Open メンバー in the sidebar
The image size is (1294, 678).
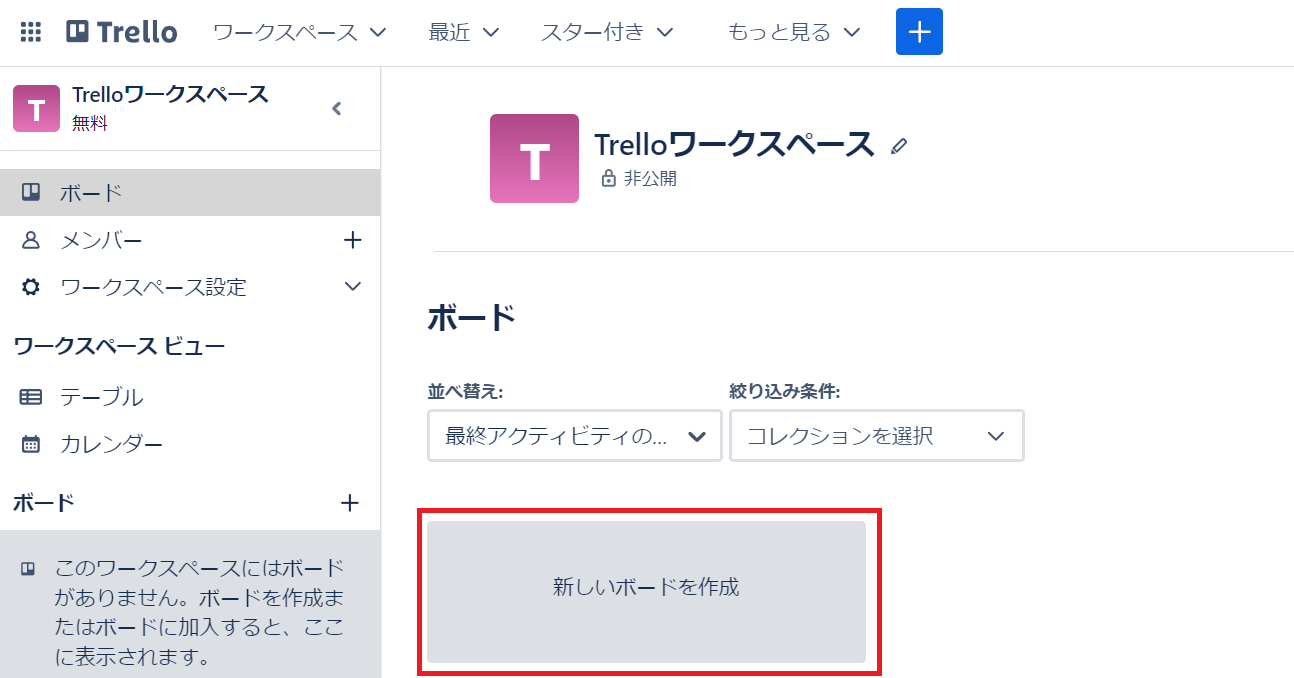pos(101,241)
